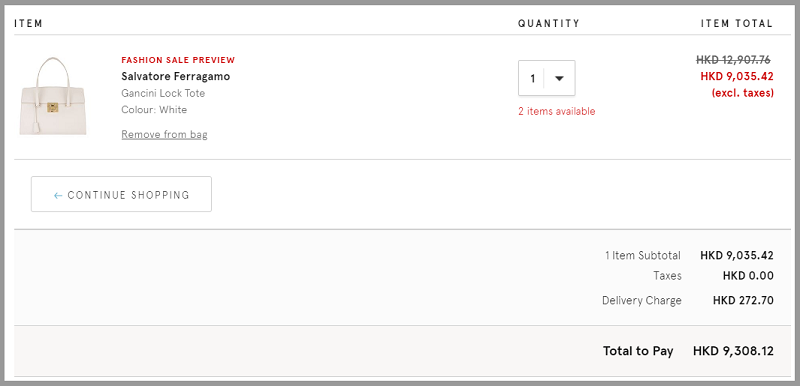Open the white handbag product thumbnail
The width and height of the screenshot is (800, 386).
[53, 97]
